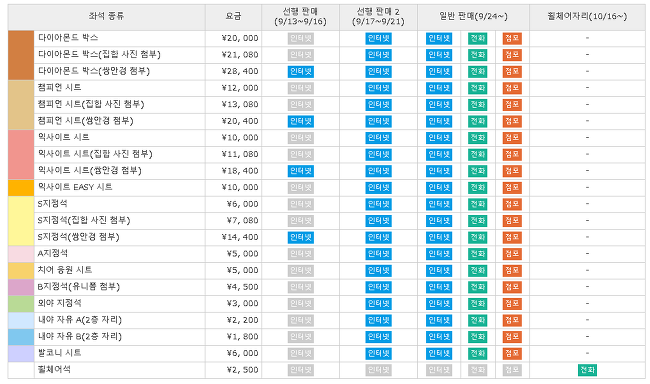Click the active 선행 판매 인터넷 badge for S지정석(쌍안경 첨부)
Viewport: 650px width, 384px height.
pos(301,237)
